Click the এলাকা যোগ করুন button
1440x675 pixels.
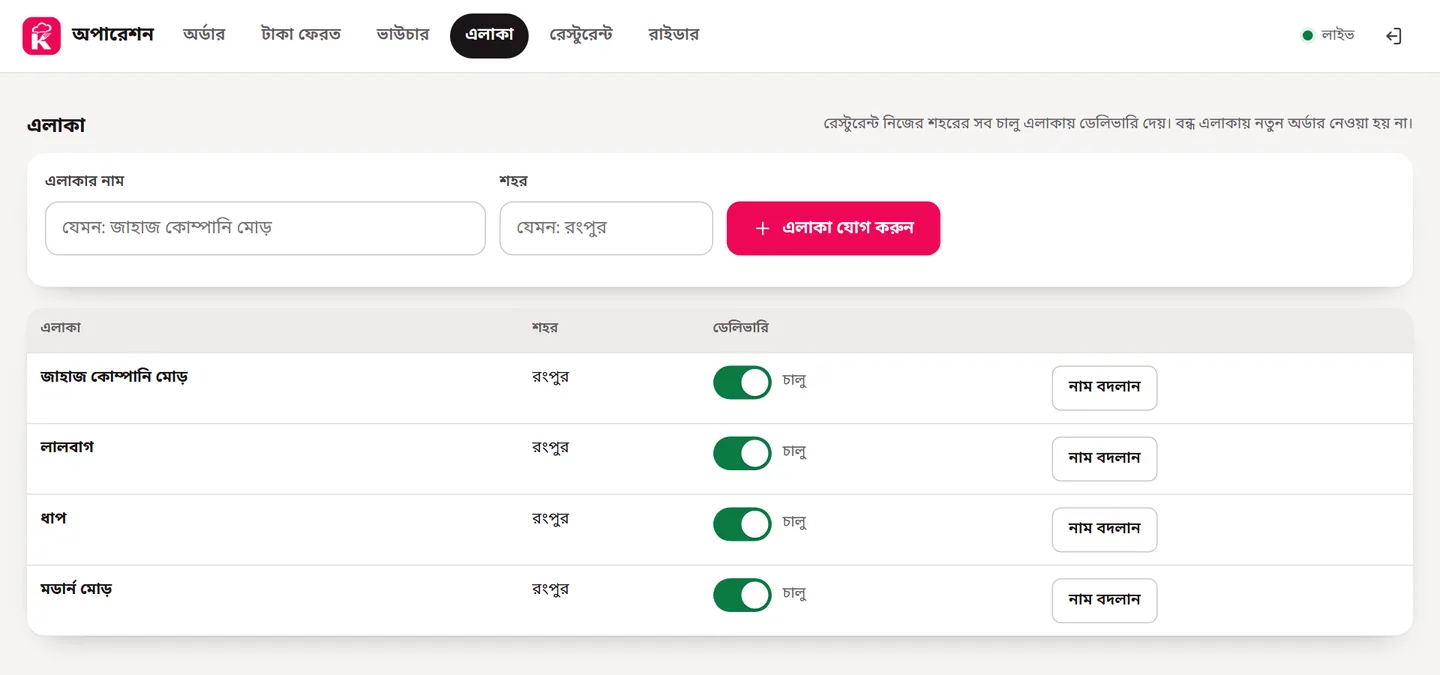pyautogui.click(x=833, y=228)
